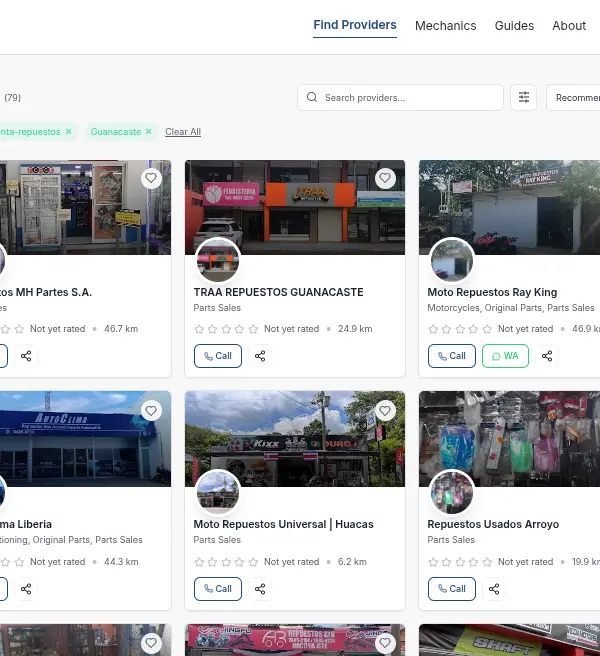Click the 24.9 km distance text
Screen dimensions: 600x656
point(355,329)
